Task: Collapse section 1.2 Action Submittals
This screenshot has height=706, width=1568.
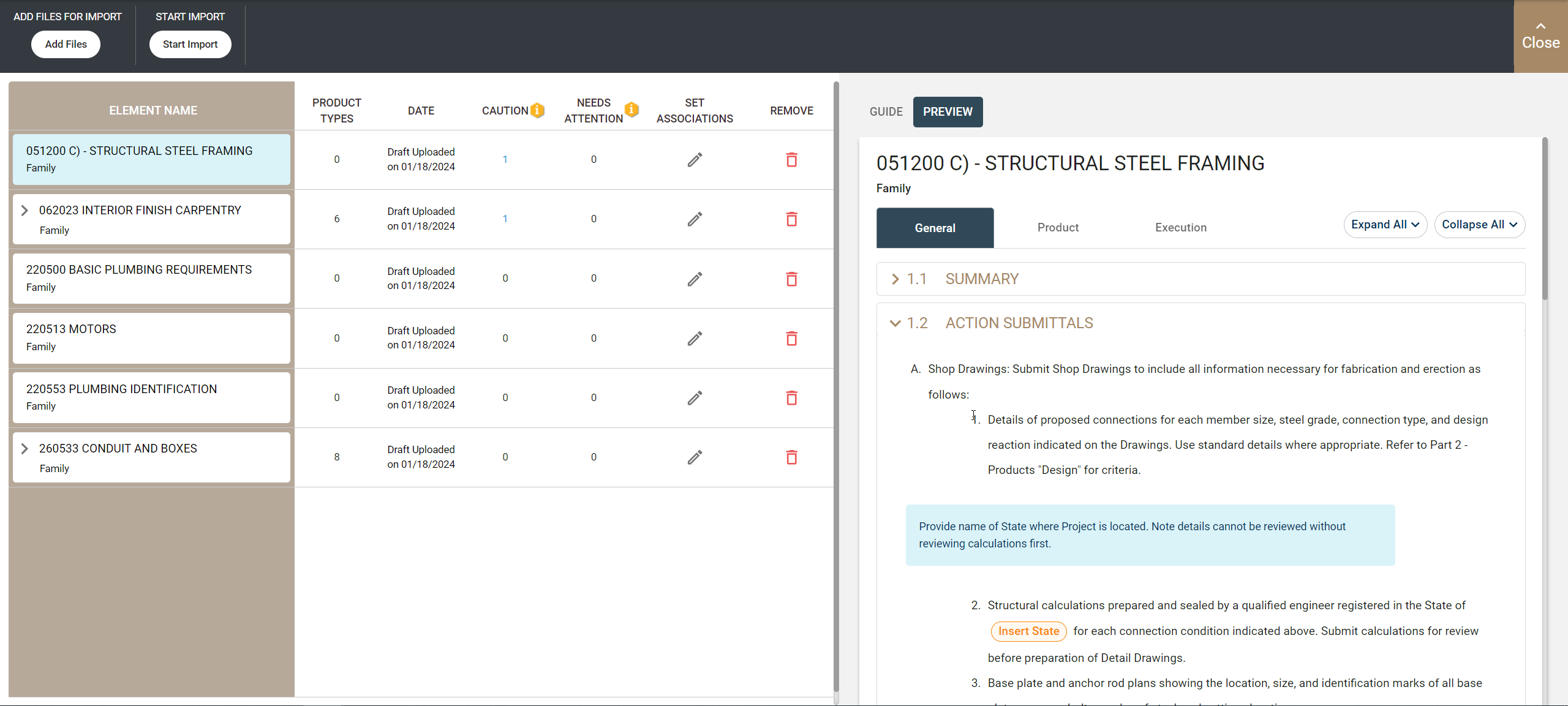Action: coord(895,323)
